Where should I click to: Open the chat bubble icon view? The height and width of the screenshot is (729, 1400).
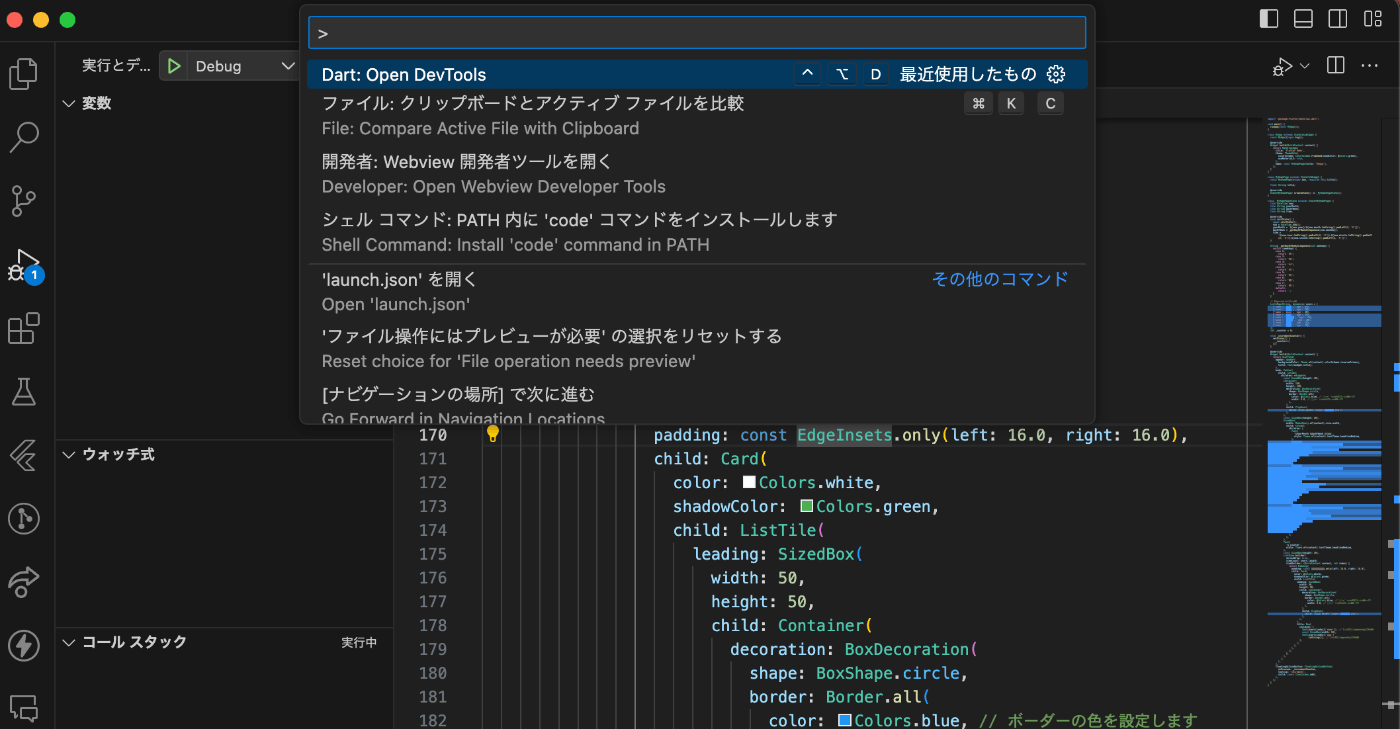(x=24, y=707)
